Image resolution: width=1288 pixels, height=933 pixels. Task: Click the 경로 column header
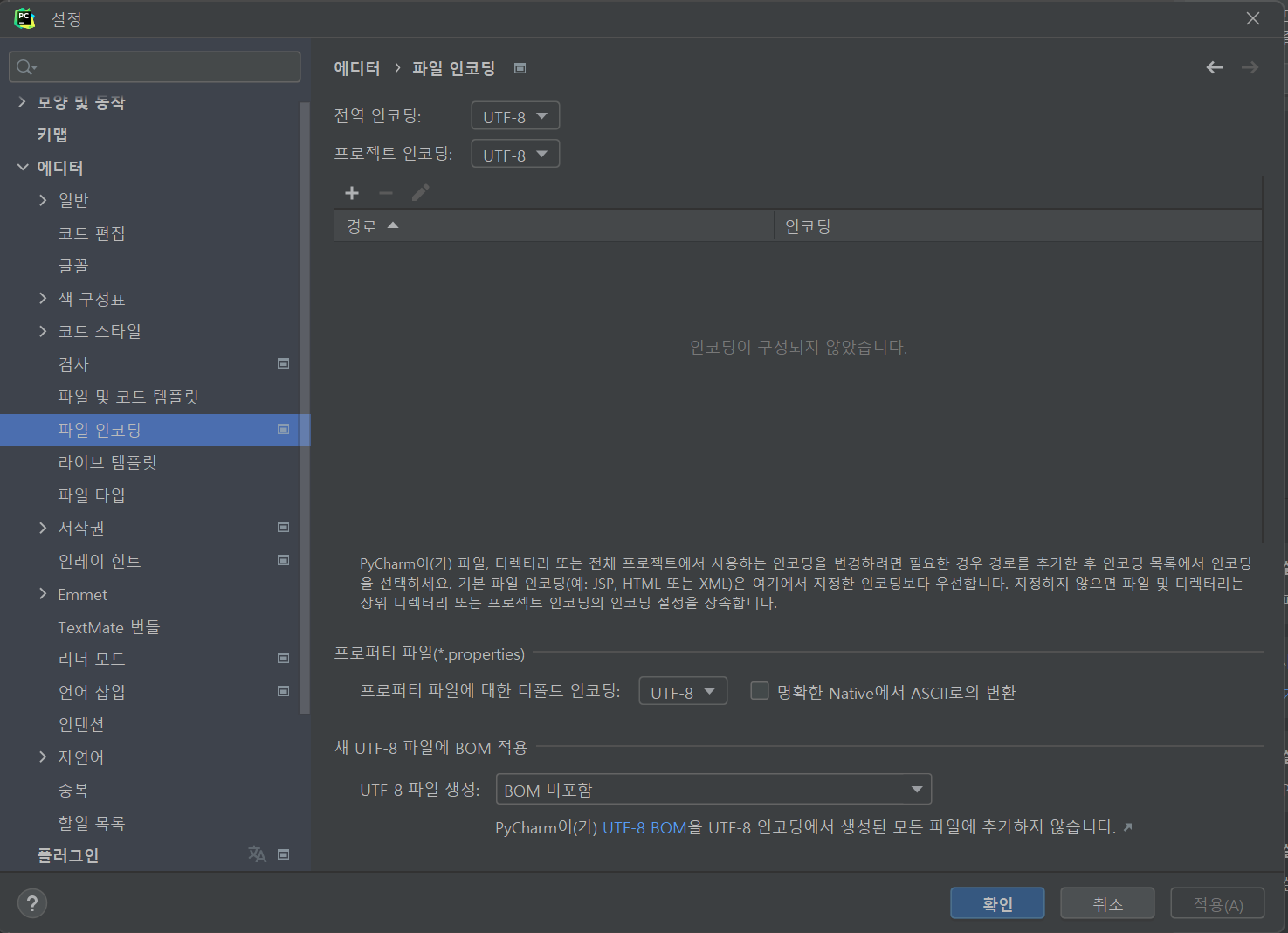point(554,226)
